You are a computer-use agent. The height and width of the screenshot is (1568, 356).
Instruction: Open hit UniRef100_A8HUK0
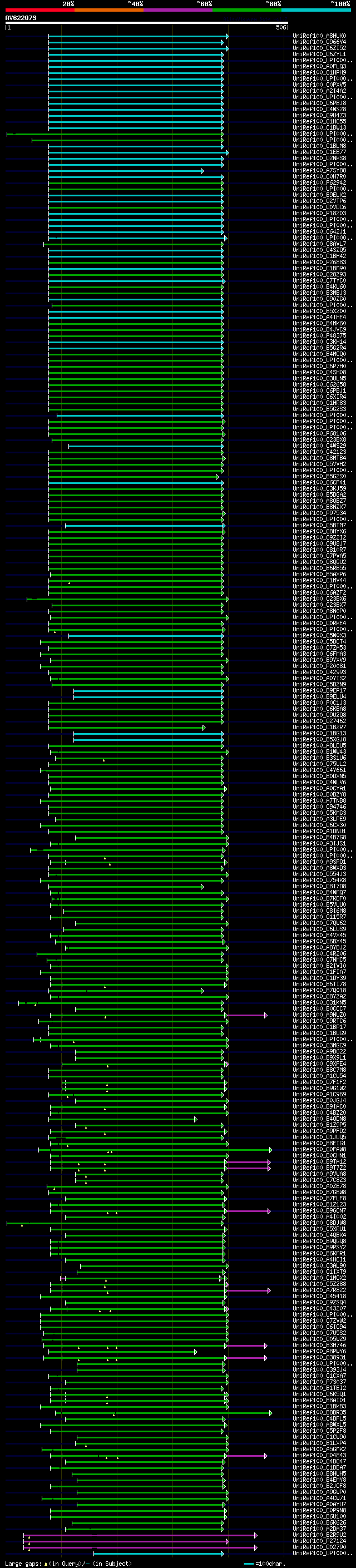[319, 36]
